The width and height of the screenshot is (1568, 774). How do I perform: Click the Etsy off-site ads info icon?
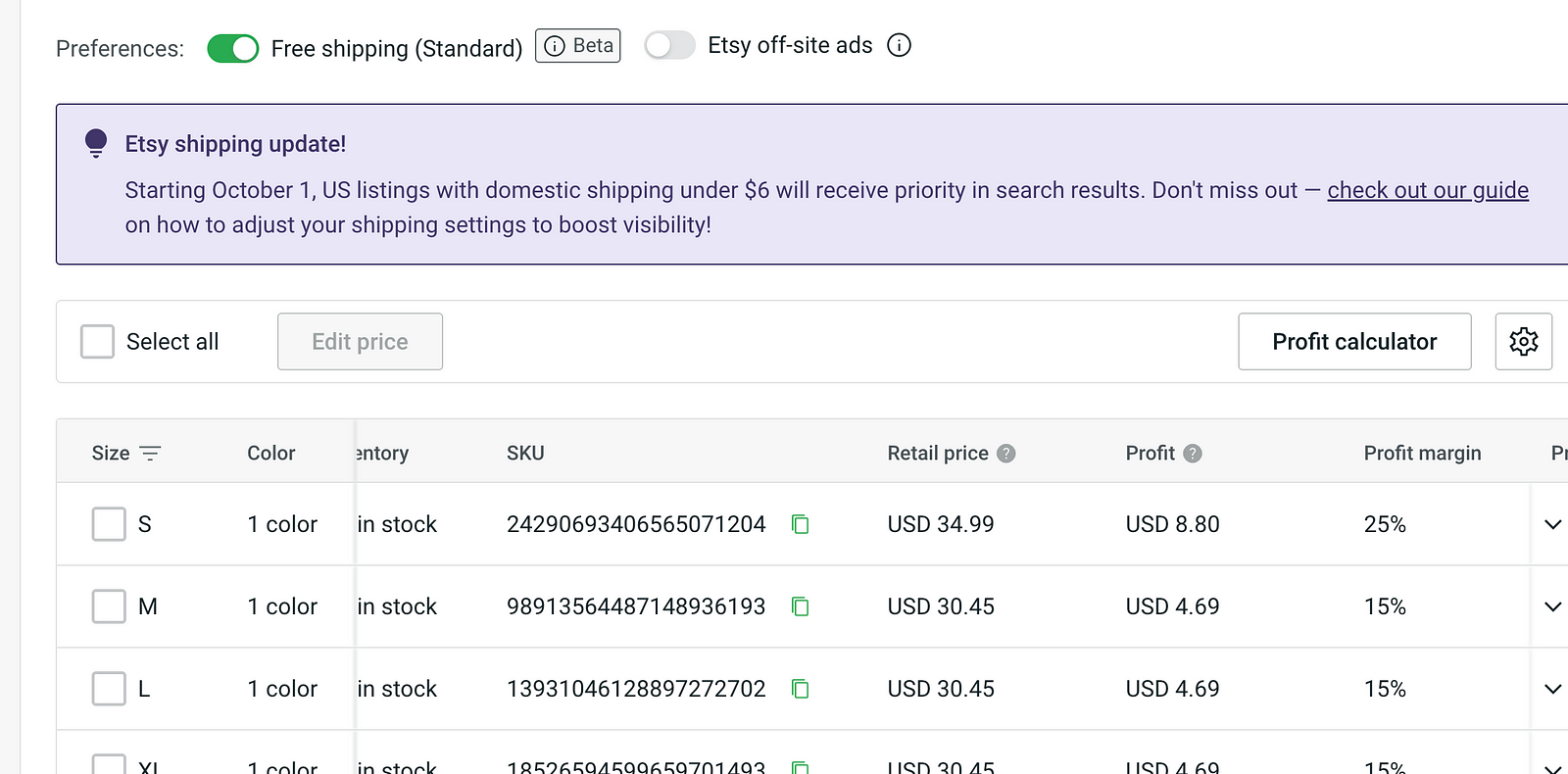(x=899, y=45)
